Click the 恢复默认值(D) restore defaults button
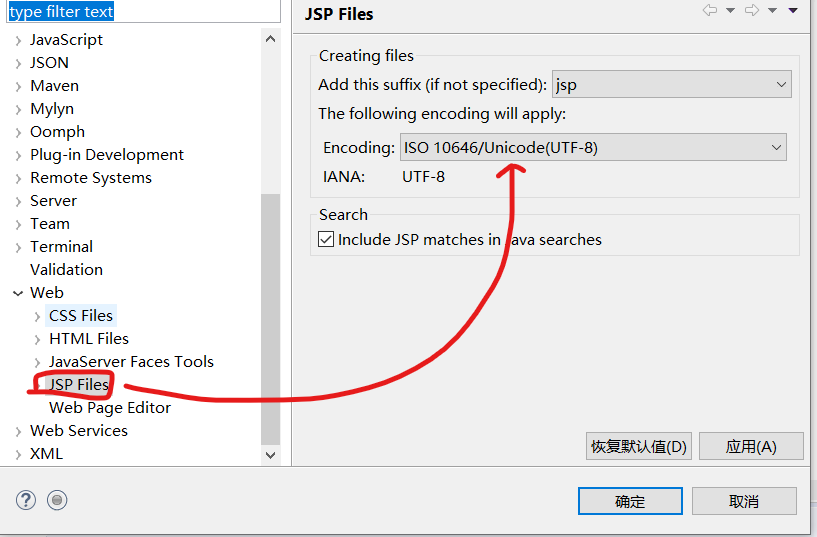 pyautogui.click(x=639, y=446)
